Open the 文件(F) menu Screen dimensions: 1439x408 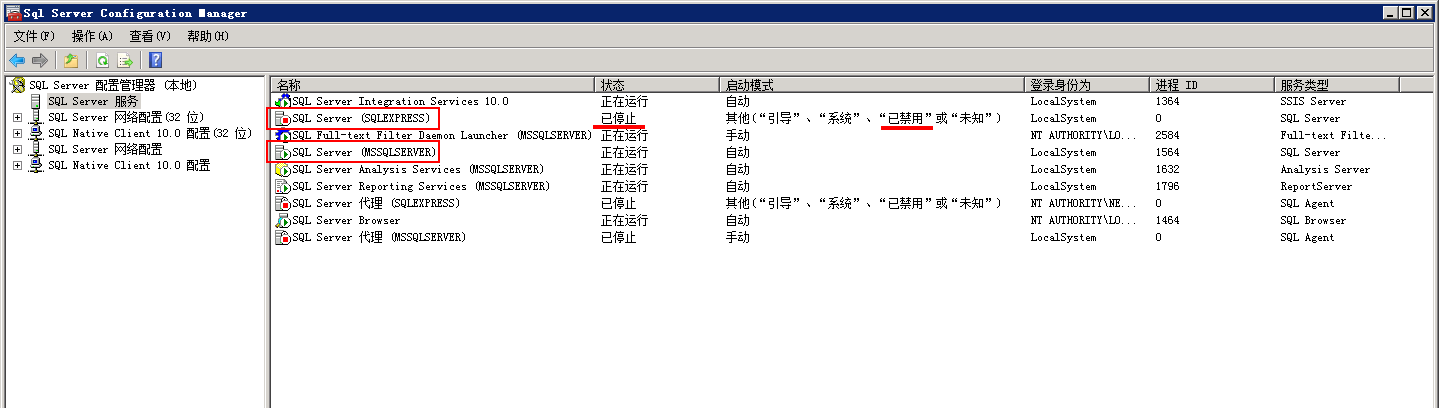34,36
